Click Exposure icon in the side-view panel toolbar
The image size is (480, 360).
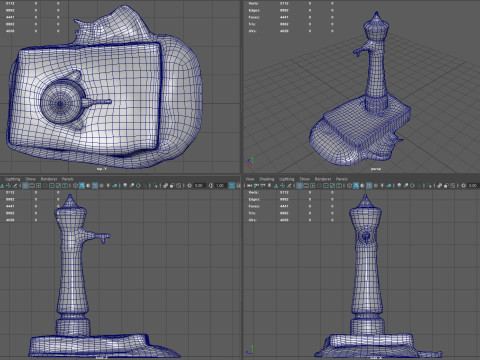click(x=189, y=185)
